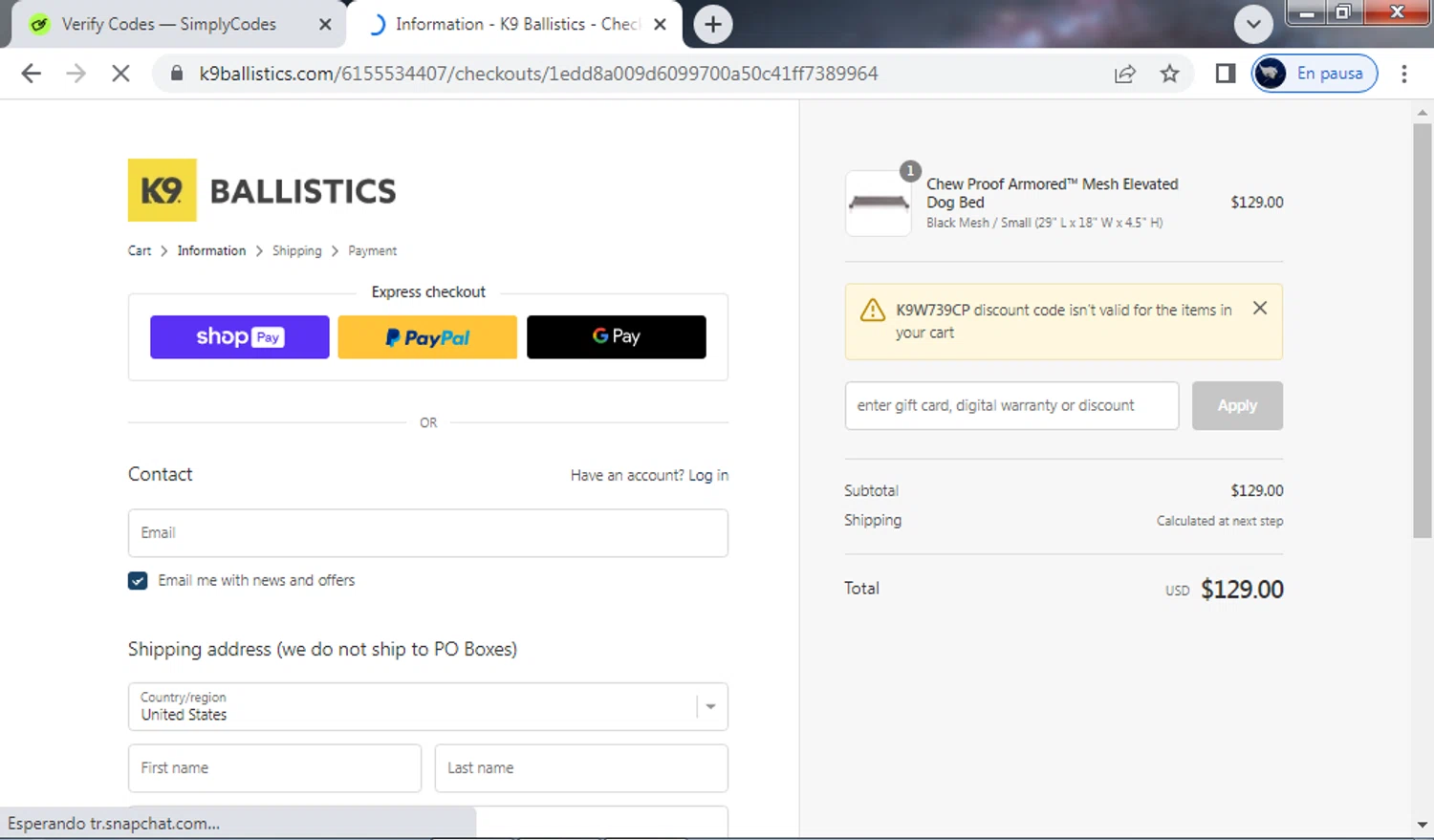Viewport: 1434px width, 840px height.
Task: Check out using PayPal
Action: [x=427, y=337]
